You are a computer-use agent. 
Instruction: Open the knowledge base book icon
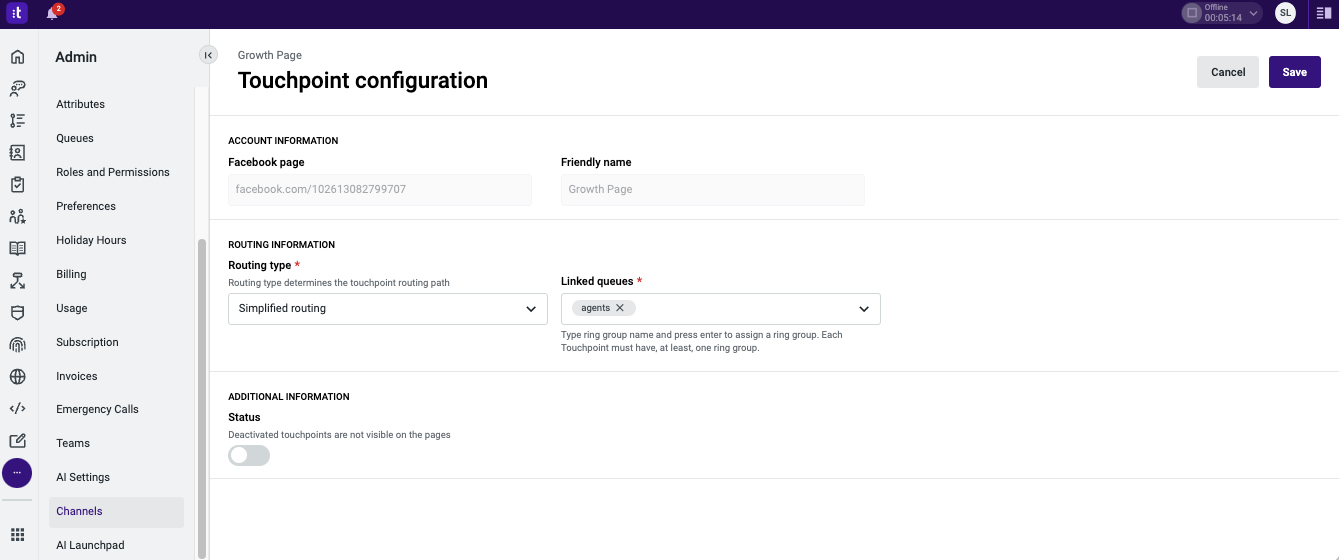click(17, 248)
